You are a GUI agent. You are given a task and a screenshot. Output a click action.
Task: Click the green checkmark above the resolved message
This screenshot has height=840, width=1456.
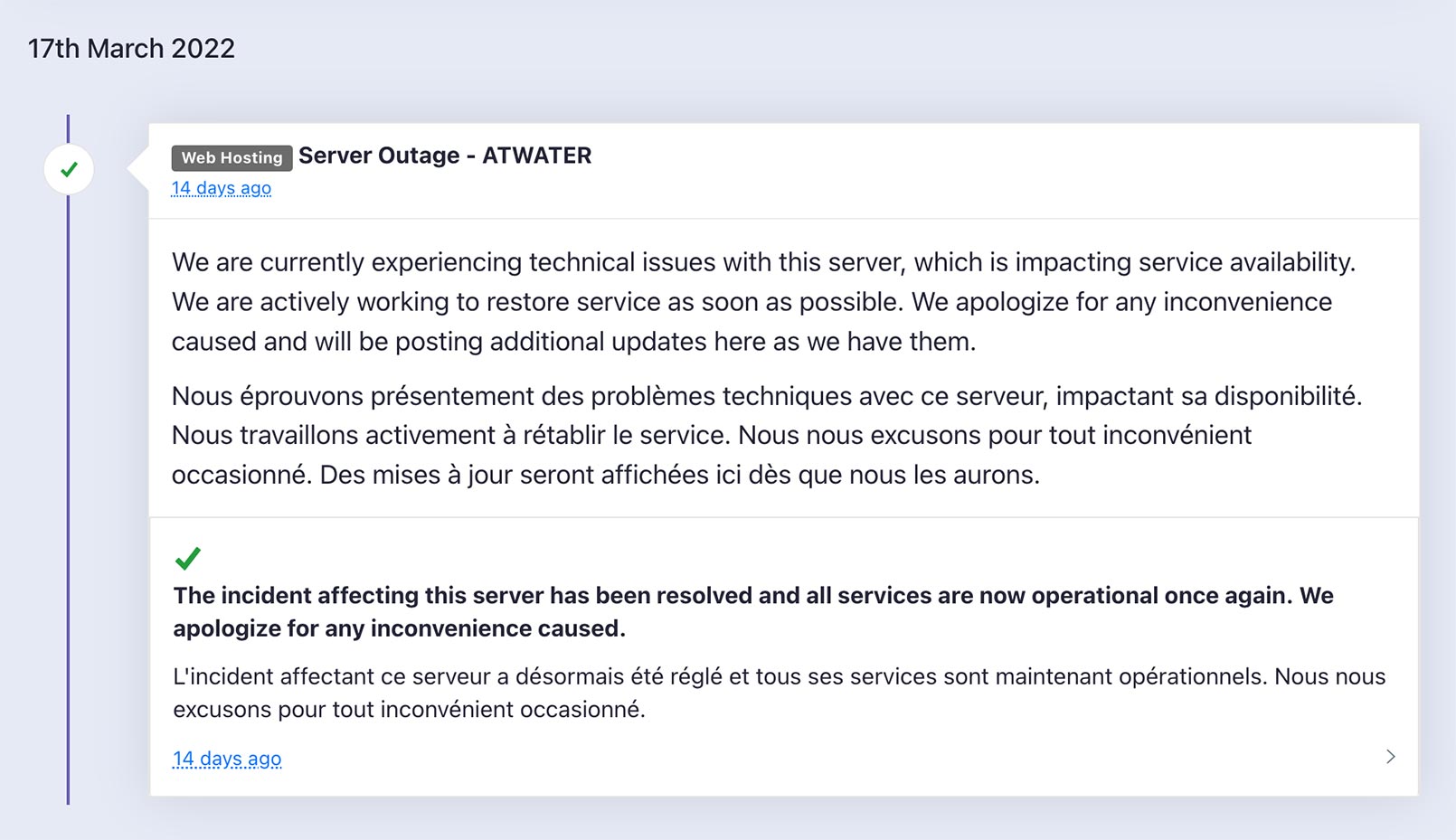point(188,559)
